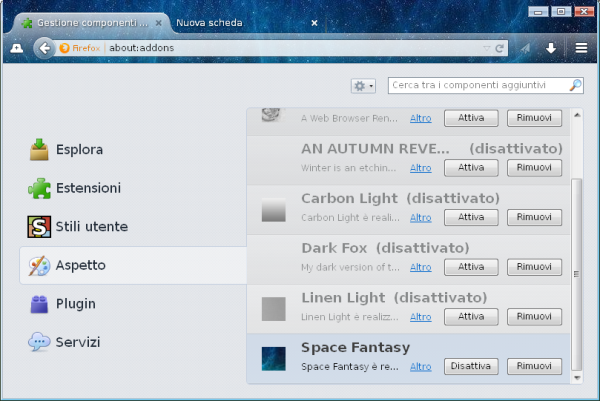Remove the Linen Light theme
The height and width of the screenshot is (401, 600).
pyautogui.click(x=534, y=317)
